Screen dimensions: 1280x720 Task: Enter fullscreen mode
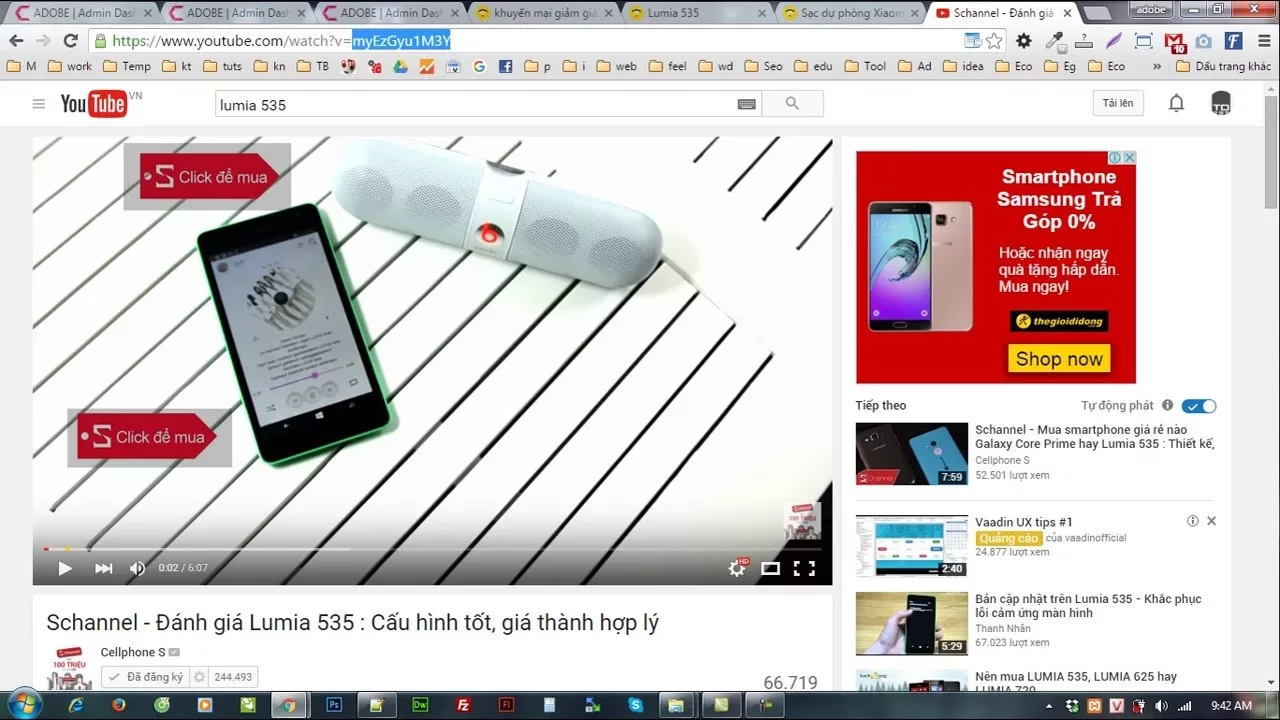804,568
